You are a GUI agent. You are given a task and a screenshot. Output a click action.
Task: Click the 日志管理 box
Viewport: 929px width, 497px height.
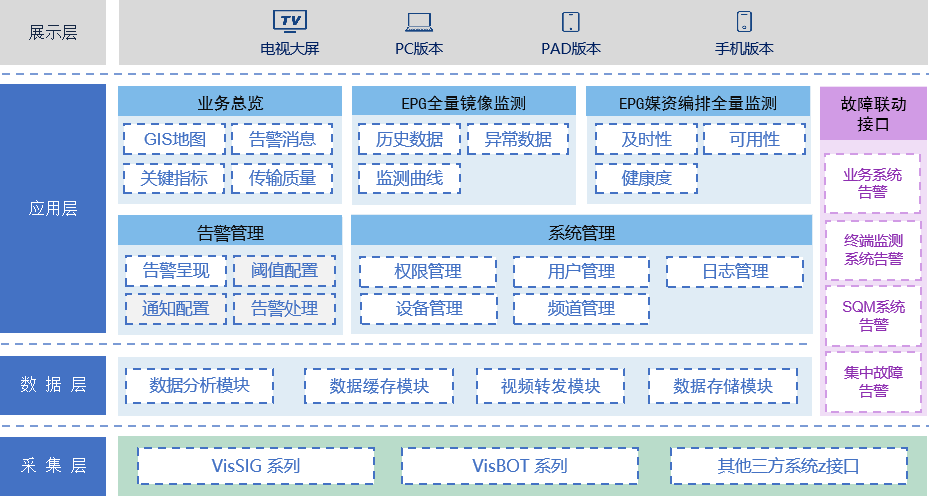pyautogui.click(x=734, y=271)
